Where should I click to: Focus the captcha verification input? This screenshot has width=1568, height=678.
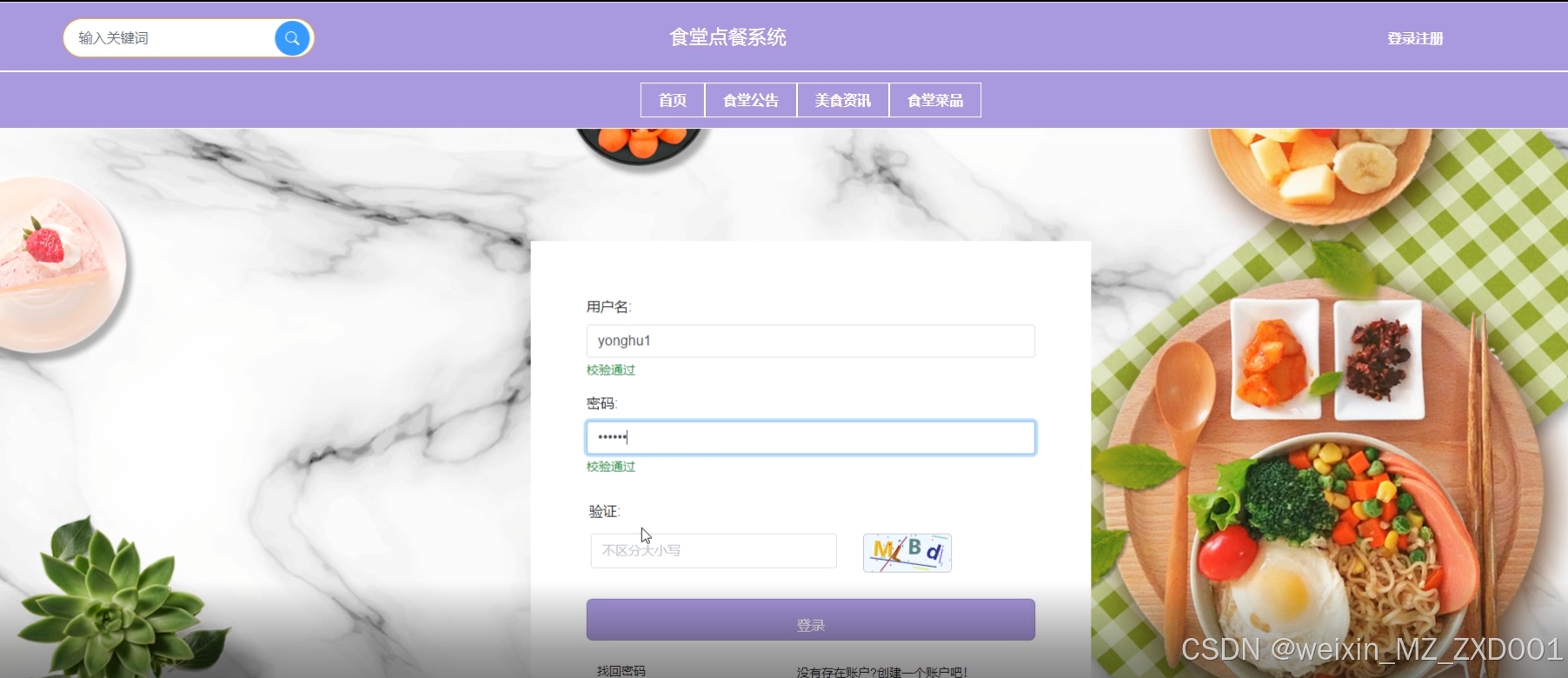tap(714, 551)
